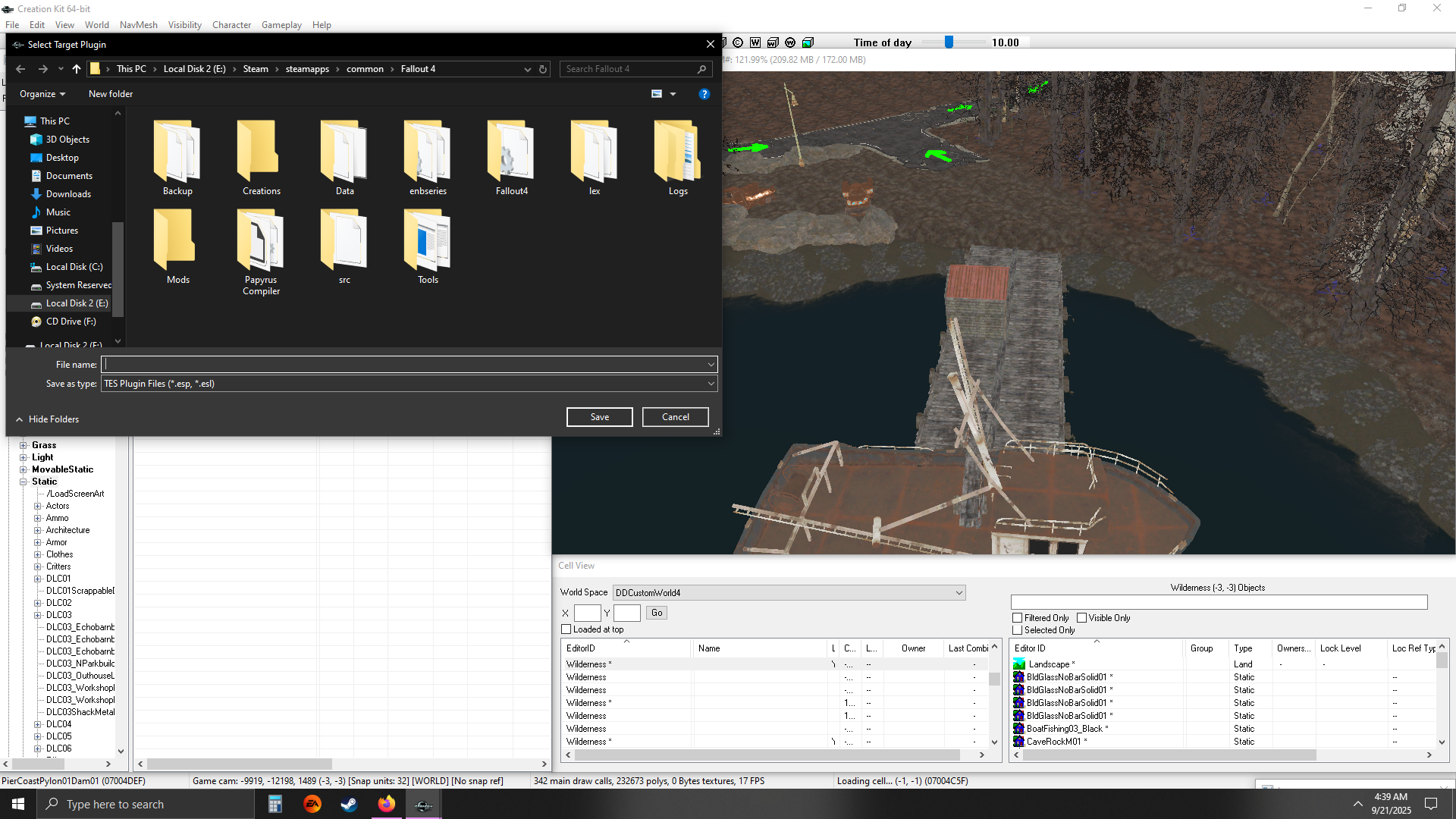This screenshot has height=819, width=1456.
Task: Collapse the Static tree node
Action: 24,482
